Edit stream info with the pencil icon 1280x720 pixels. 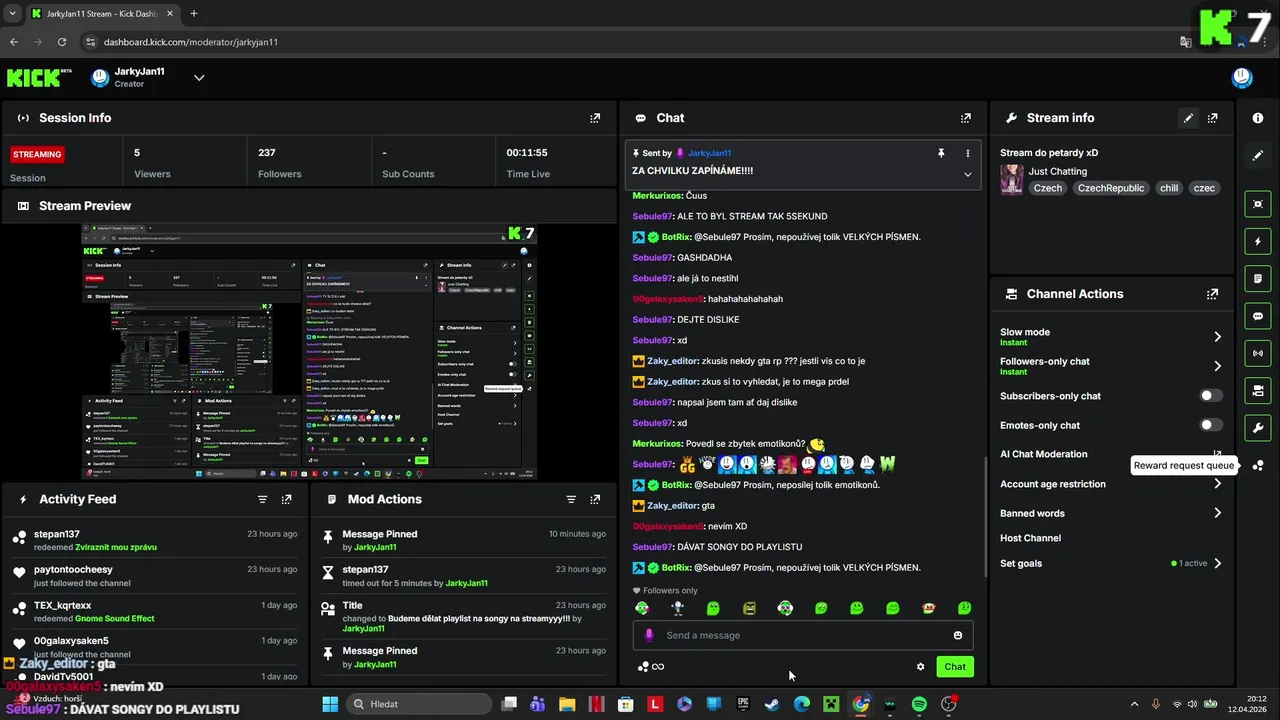coord(1188,118)
